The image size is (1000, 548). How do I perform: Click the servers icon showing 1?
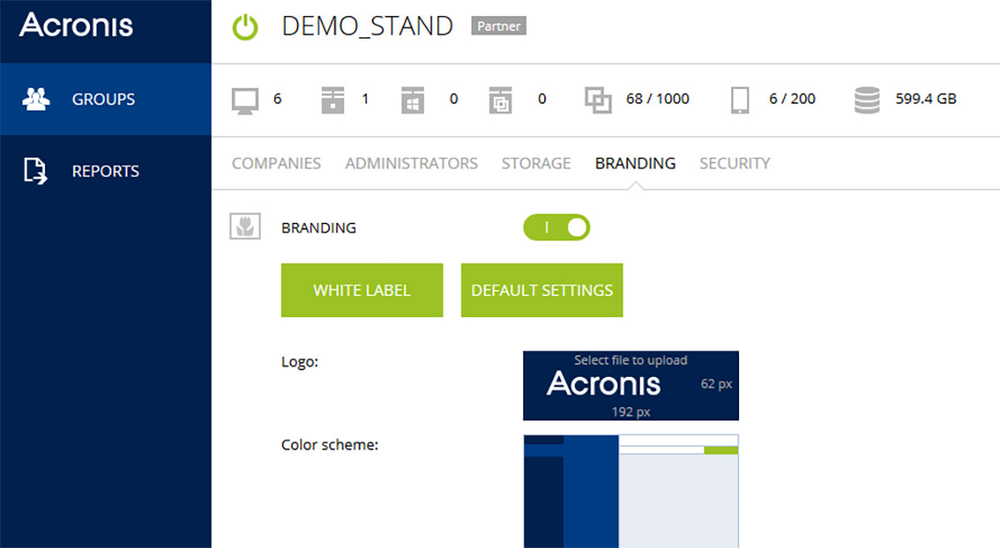coord(333,100)
